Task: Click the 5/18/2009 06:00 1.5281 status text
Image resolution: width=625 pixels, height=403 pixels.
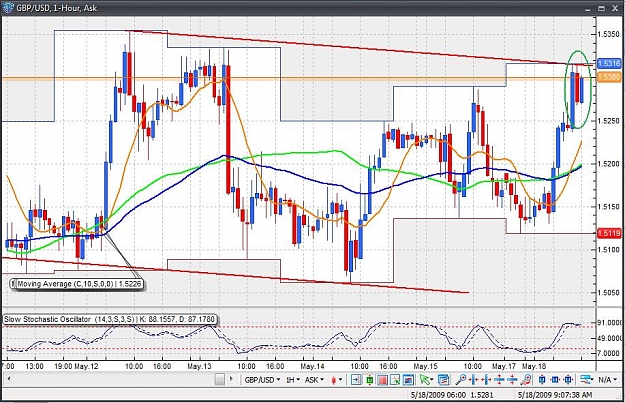Action: [452, 395]
